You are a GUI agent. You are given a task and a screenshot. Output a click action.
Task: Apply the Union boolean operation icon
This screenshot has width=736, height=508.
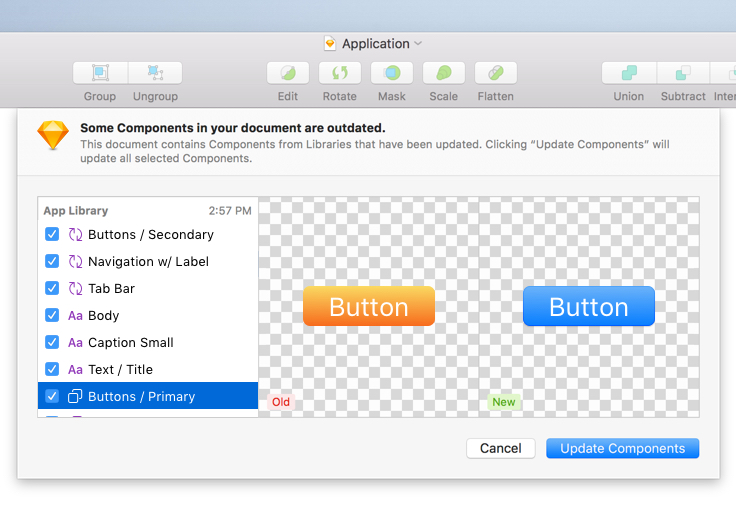(x=629, y=73)
